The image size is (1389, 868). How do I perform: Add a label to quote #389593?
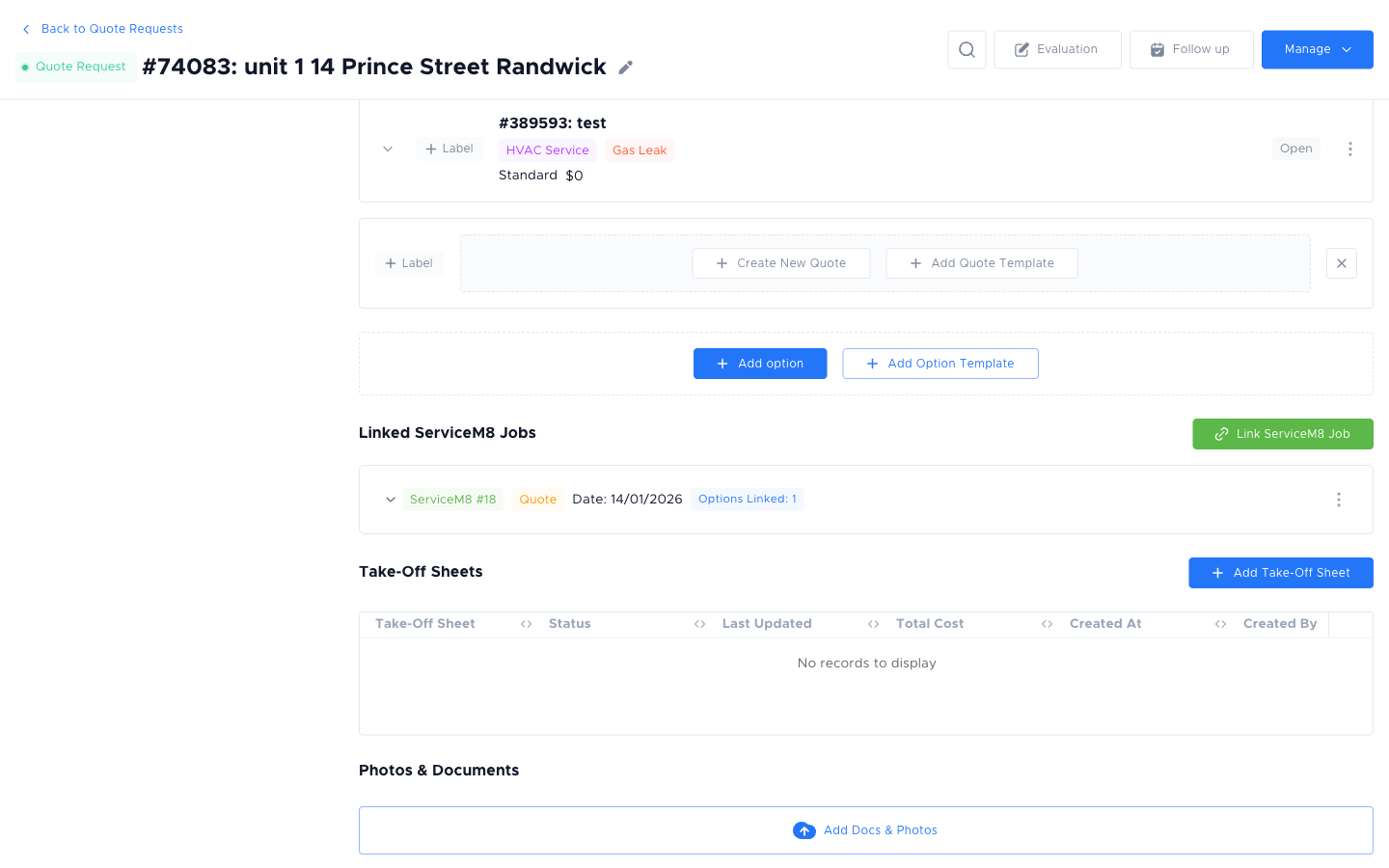449,149
